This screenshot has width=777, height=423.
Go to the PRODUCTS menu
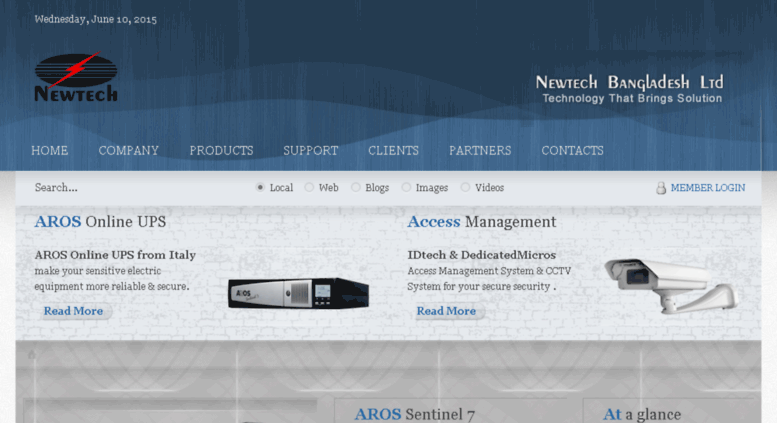(221, 151)
